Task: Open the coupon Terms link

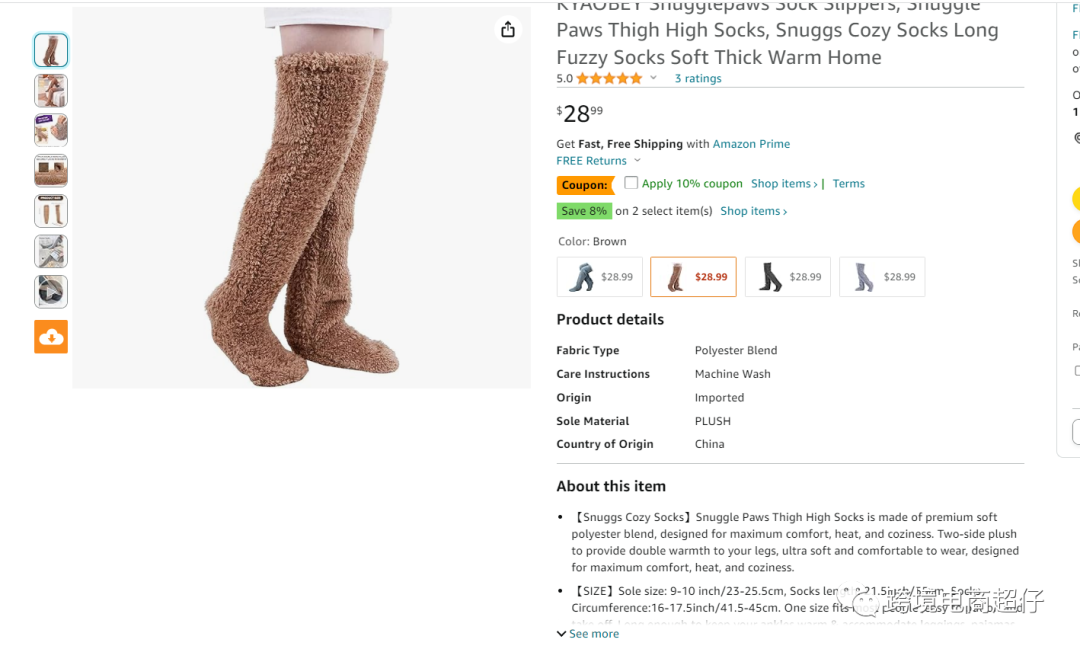Action: coord(848,183)
